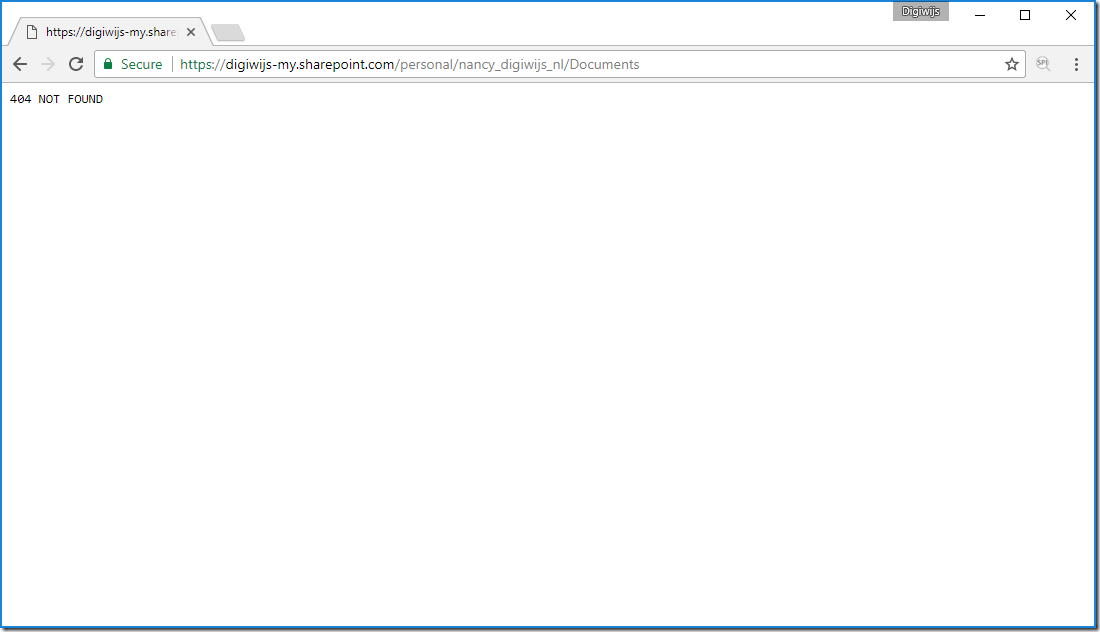View site info via green padlock
Viewport: 1100px width, 632px height.
108,65
